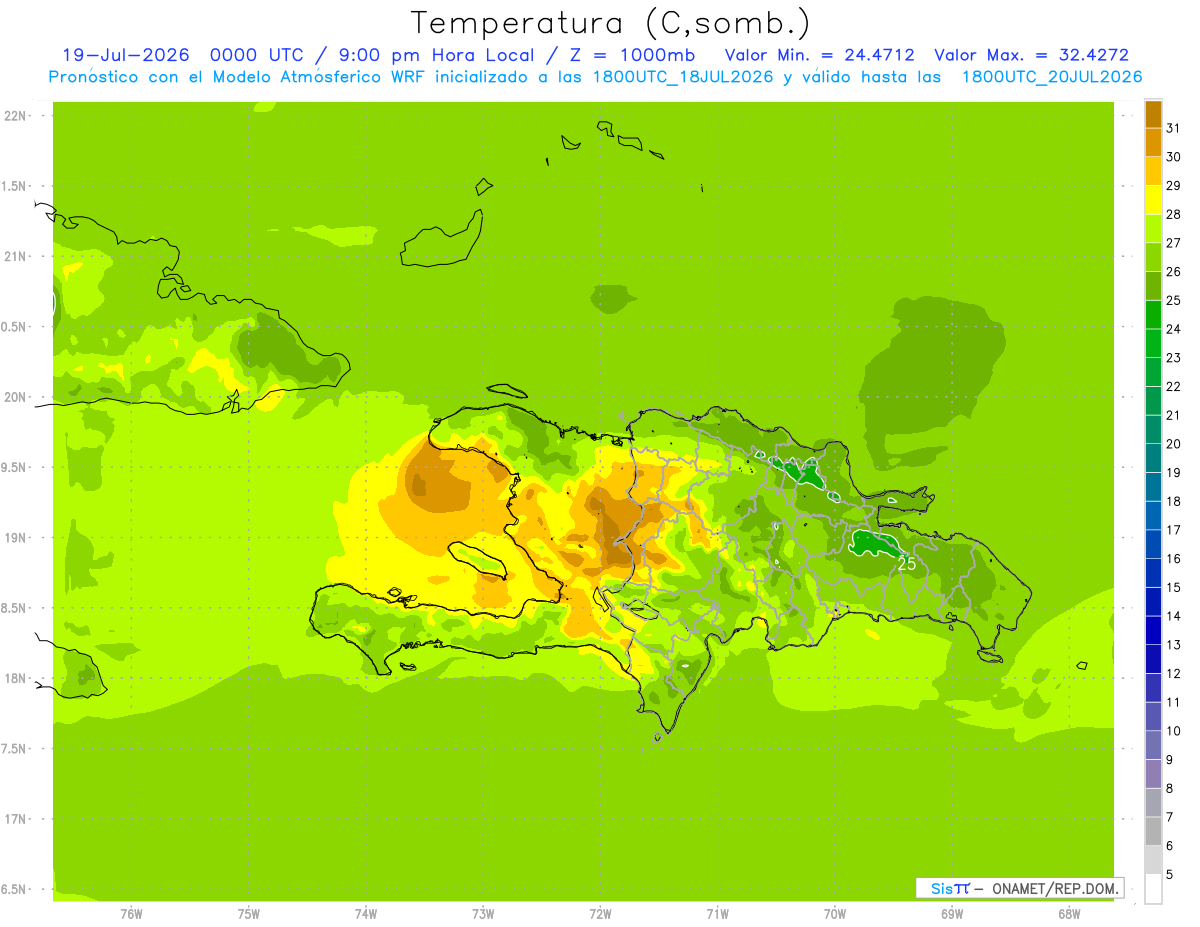Click the "Valor Min. = 24.4712" value

(819, 55)
